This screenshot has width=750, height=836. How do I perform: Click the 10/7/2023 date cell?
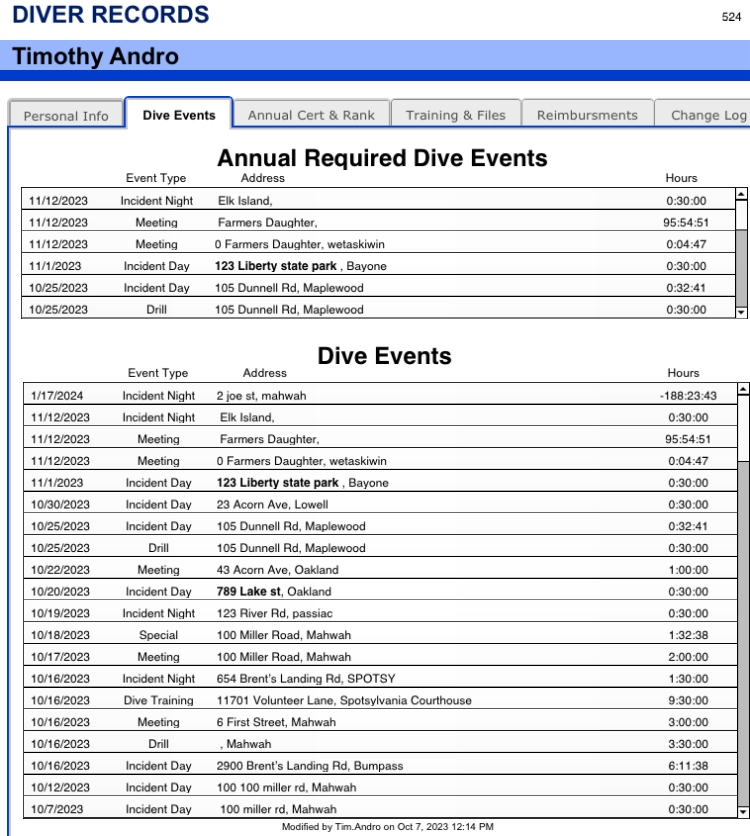[57, 809]
